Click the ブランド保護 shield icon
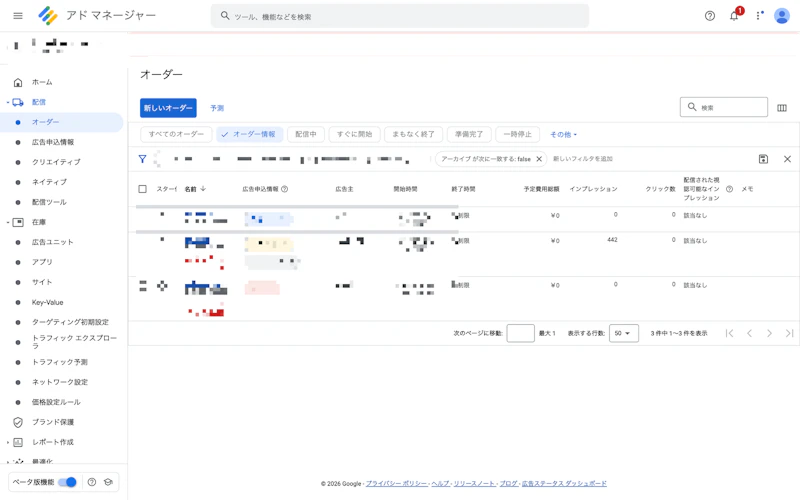Image resolution: width=800 pixels, height=500 pixels. click(x=18, y=422)
